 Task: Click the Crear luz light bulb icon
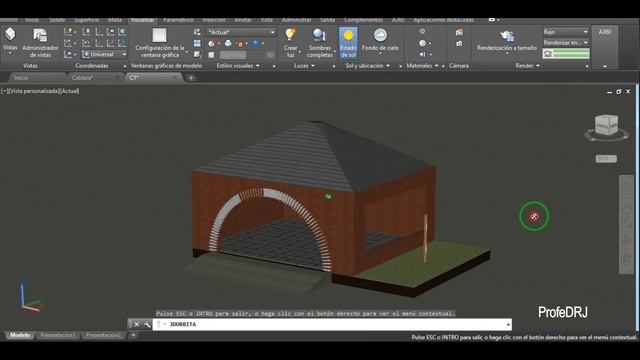click(290, 35)
